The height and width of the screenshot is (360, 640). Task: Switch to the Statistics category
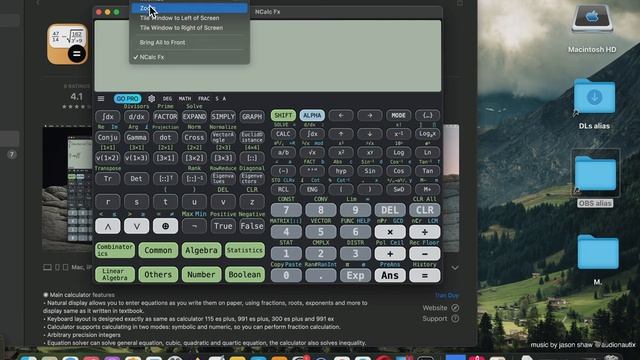[244, 250]
